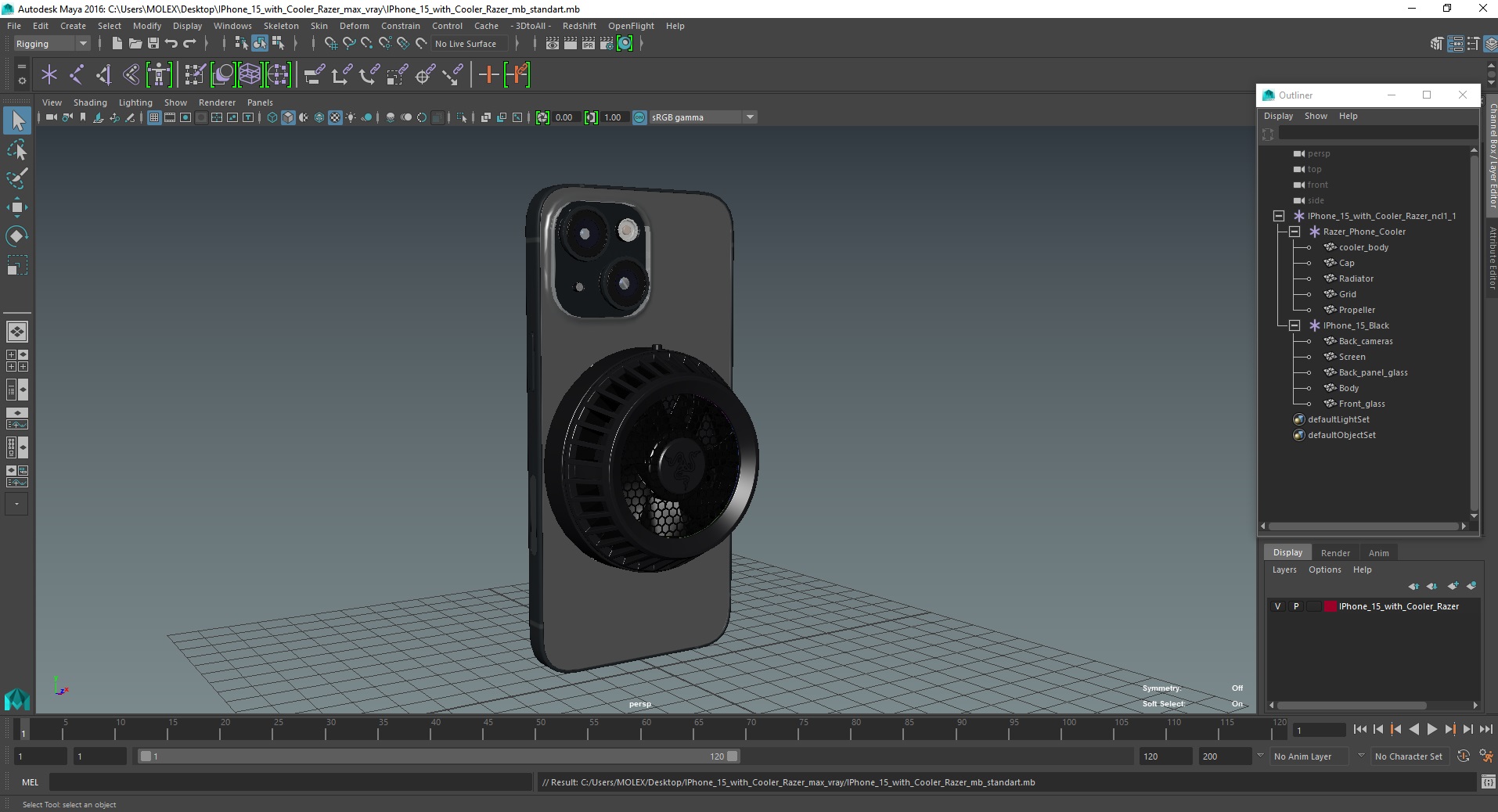The height and width of the screenshot is (812, 1498).
Task: Choose the Rotate tool in toolbox
Action: point(17,236)
